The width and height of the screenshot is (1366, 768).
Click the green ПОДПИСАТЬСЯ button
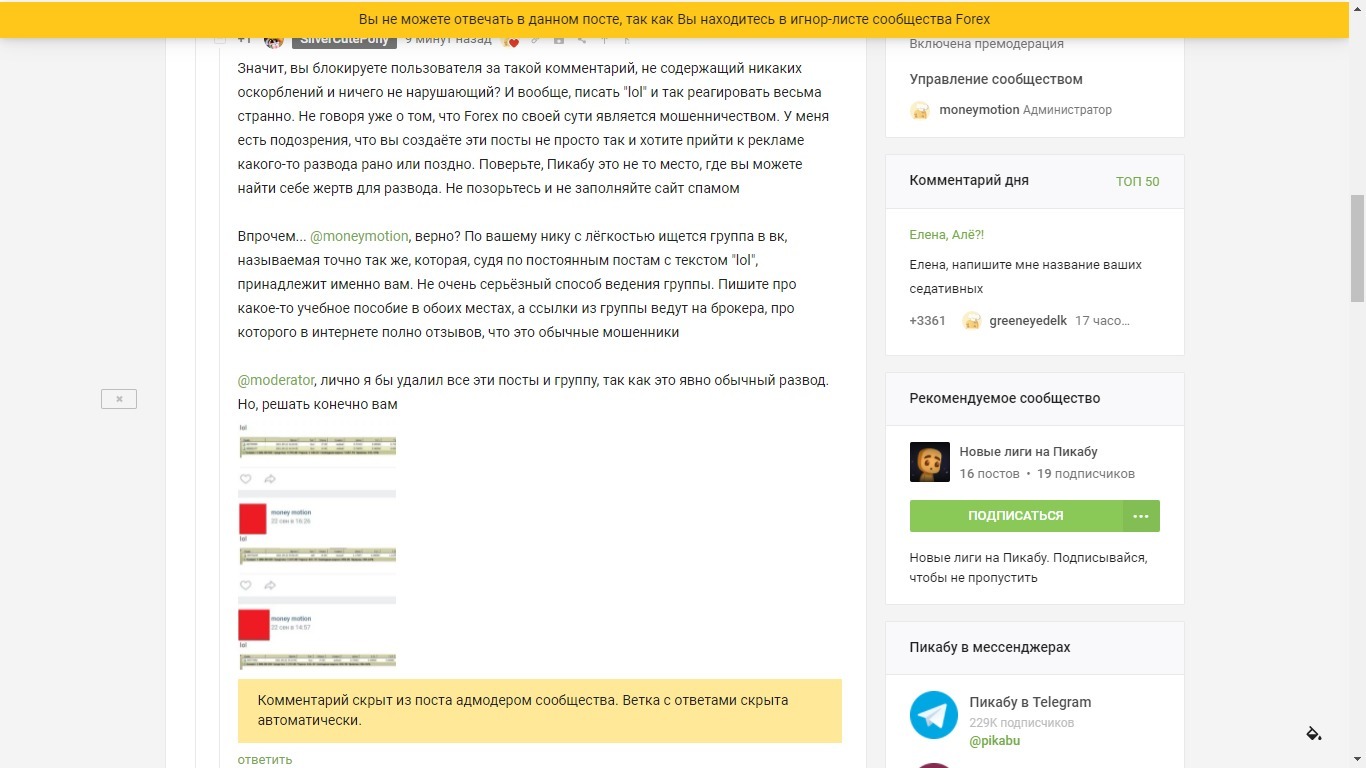pyautogui.click(x=1016, y=516)
